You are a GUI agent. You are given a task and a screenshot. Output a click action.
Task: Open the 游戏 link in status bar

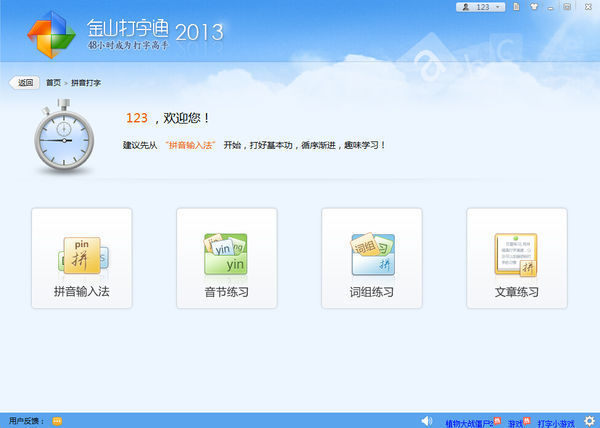click(515, 422)
